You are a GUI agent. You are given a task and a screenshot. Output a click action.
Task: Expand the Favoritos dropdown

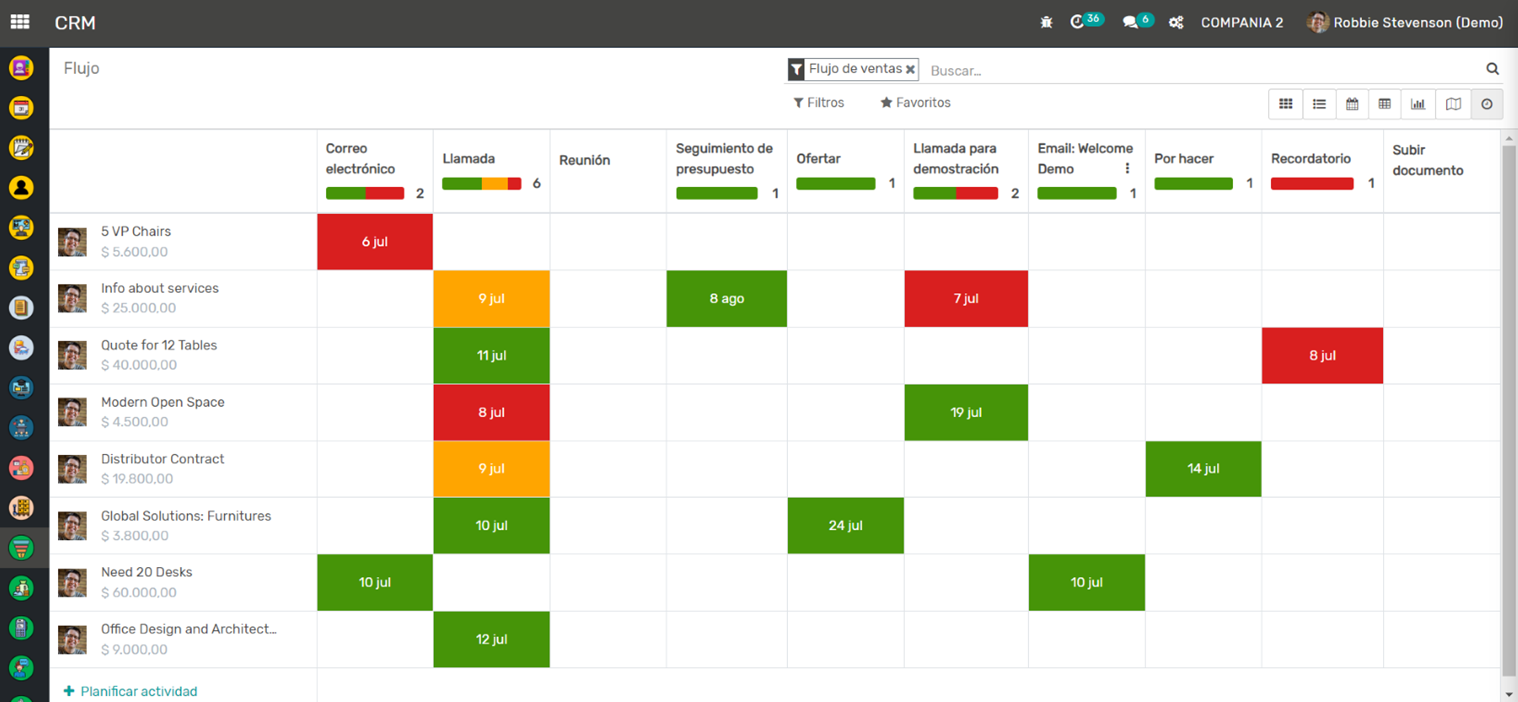(915, 103)
